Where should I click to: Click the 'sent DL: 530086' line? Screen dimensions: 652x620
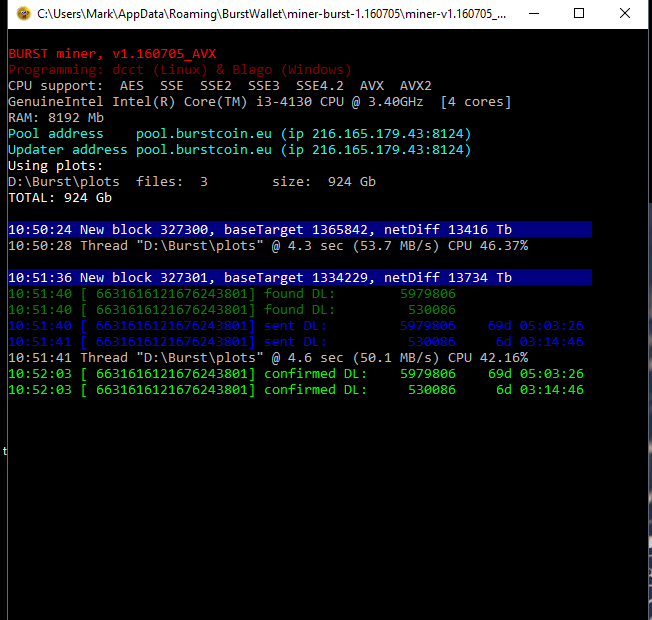[x=296, y=342]
